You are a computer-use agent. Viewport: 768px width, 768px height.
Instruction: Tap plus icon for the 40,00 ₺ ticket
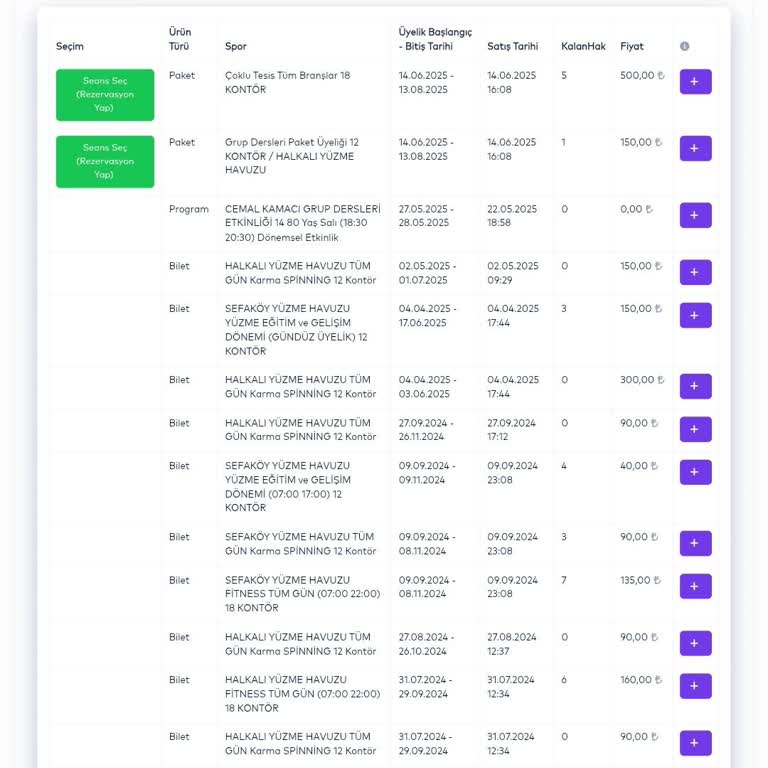coord(695,472)
